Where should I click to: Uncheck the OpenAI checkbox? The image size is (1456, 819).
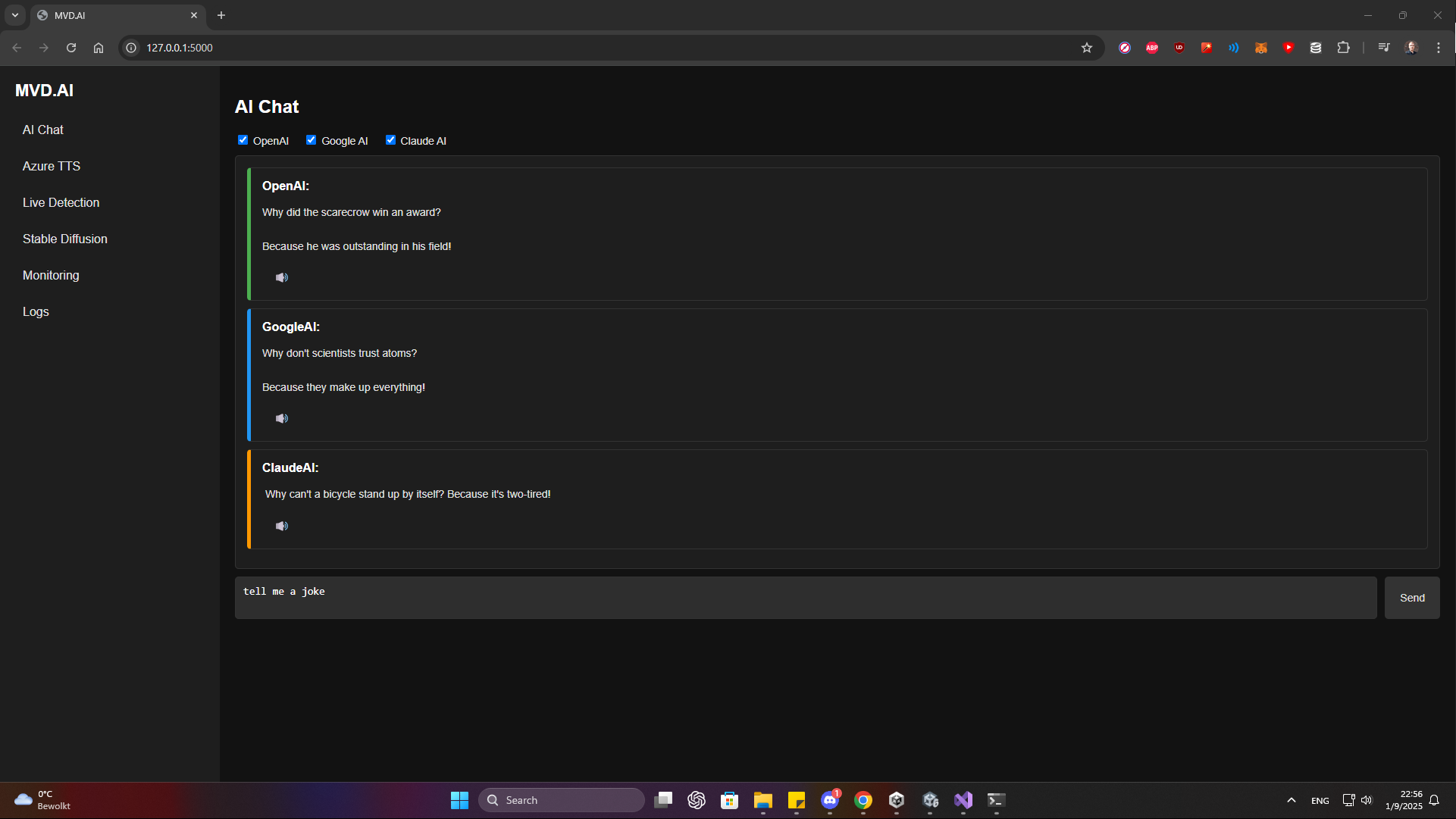tap(243, 140)
